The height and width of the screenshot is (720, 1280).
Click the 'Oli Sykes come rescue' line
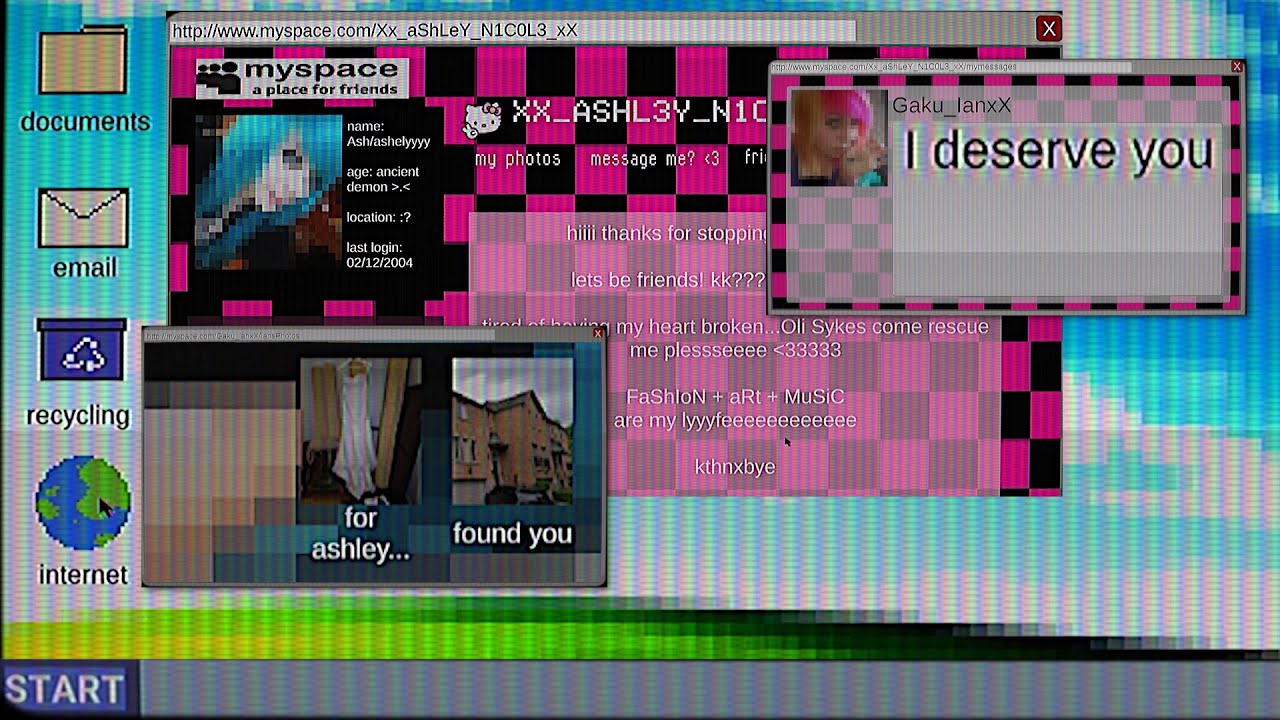pyautogui.click(x=735, y=327)
